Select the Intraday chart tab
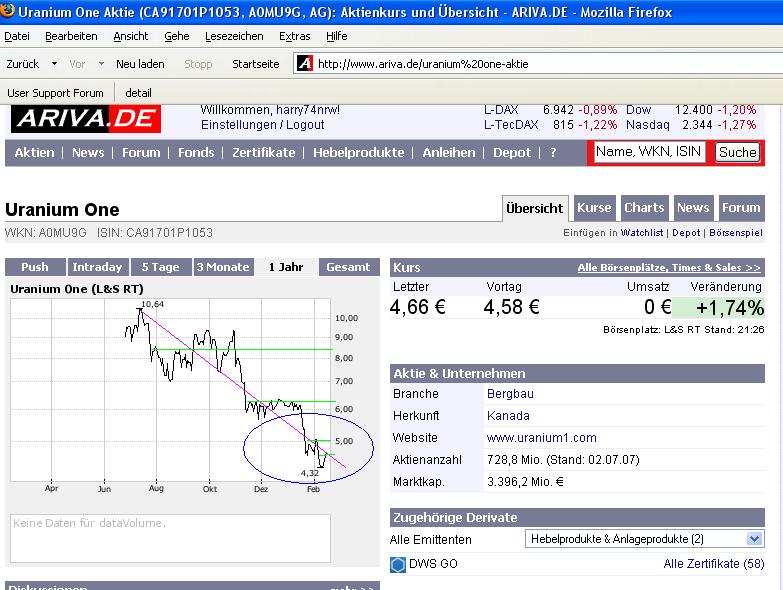 97,267
